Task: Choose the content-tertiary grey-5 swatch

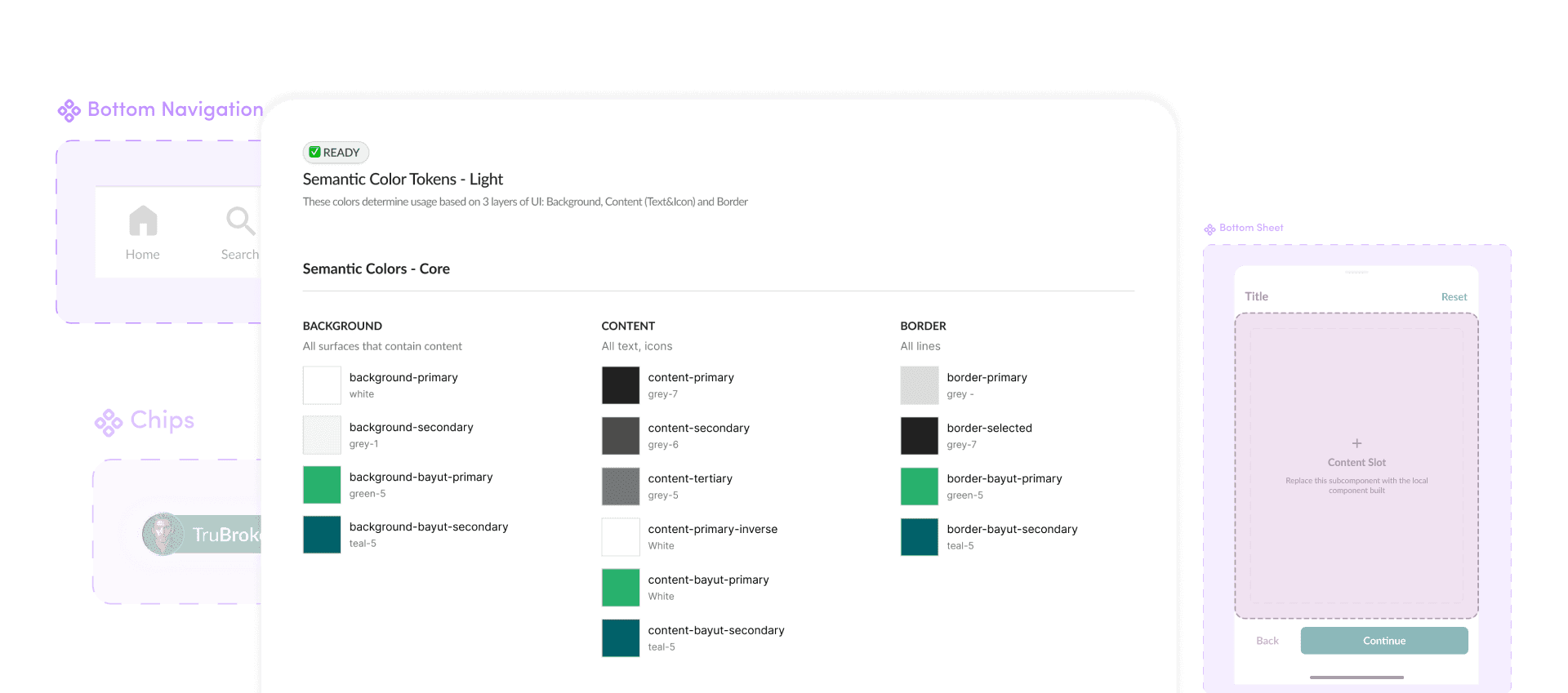Action: click(x=621, y=486)
